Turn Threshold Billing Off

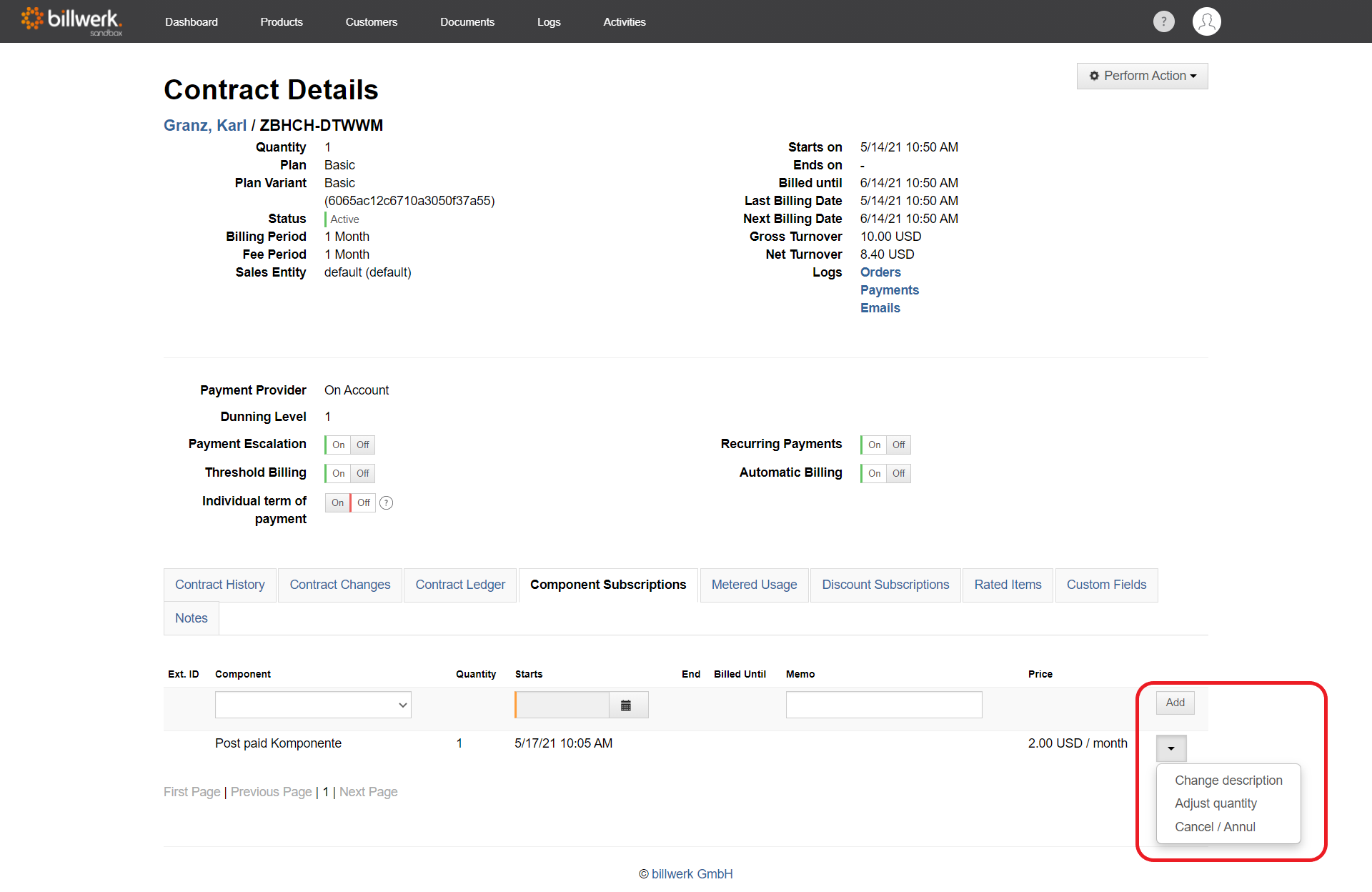[363, 473]
